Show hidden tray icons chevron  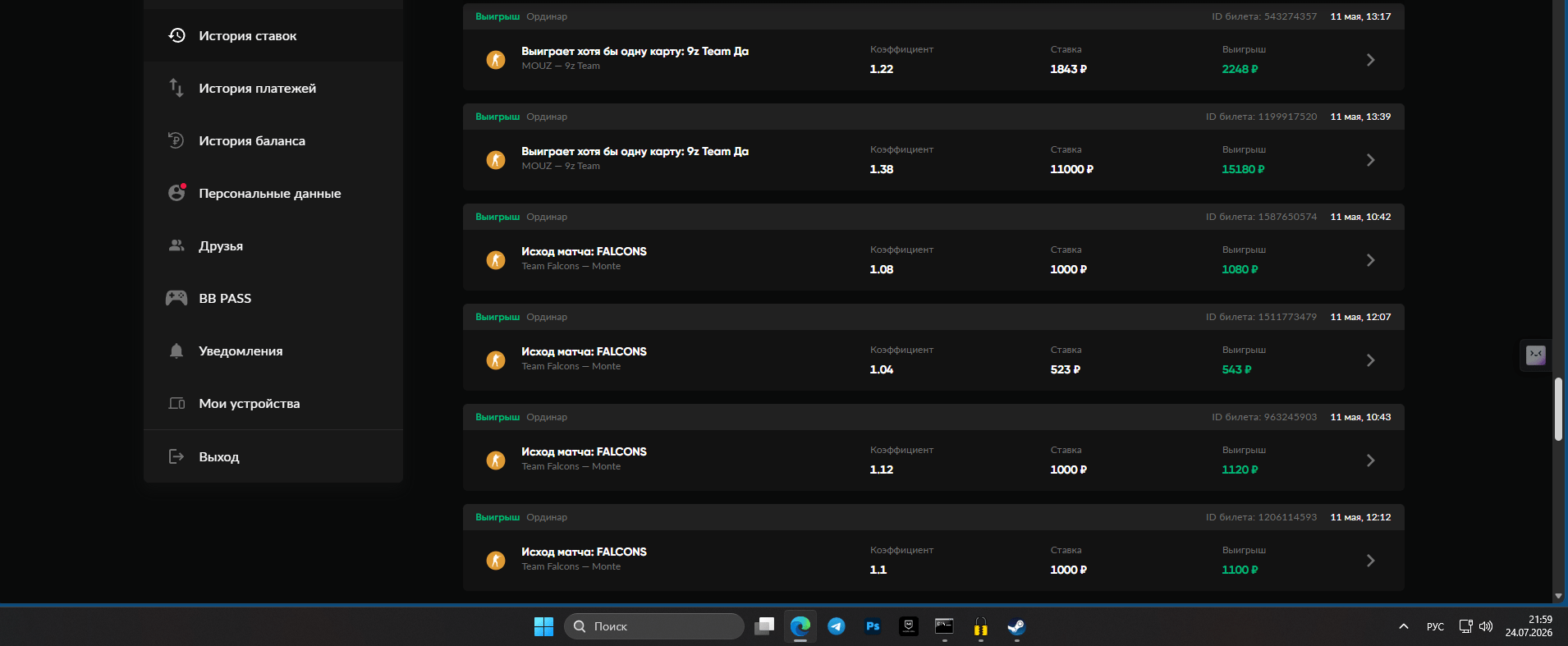point(1404,626)
